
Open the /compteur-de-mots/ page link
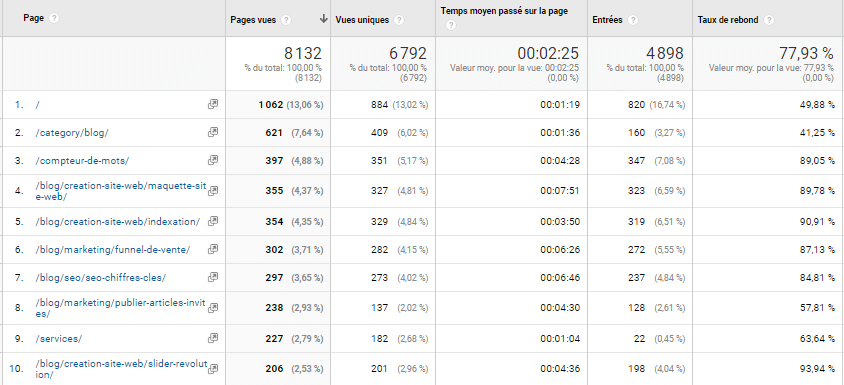(82, 160)
